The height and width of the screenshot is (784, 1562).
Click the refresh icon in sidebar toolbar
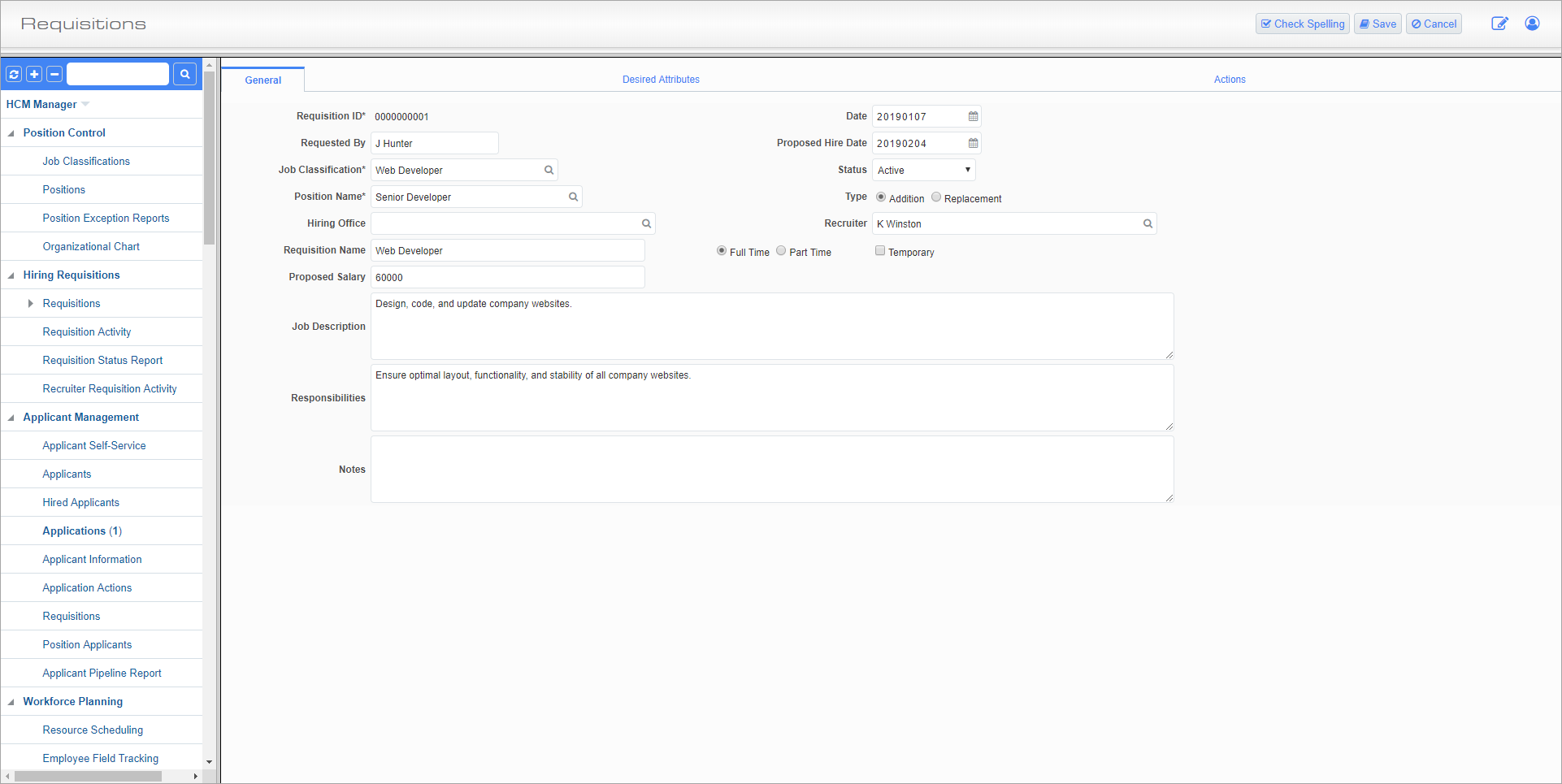tap(14, 74)
